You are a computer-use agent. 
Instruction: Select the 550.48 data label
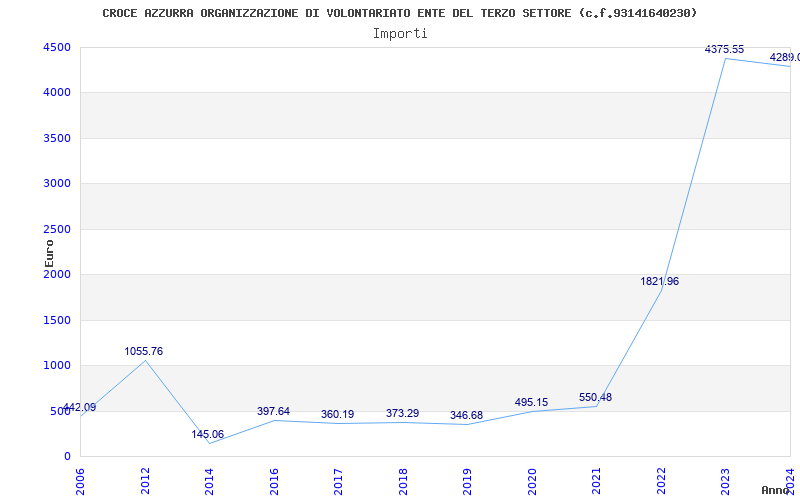595,397
